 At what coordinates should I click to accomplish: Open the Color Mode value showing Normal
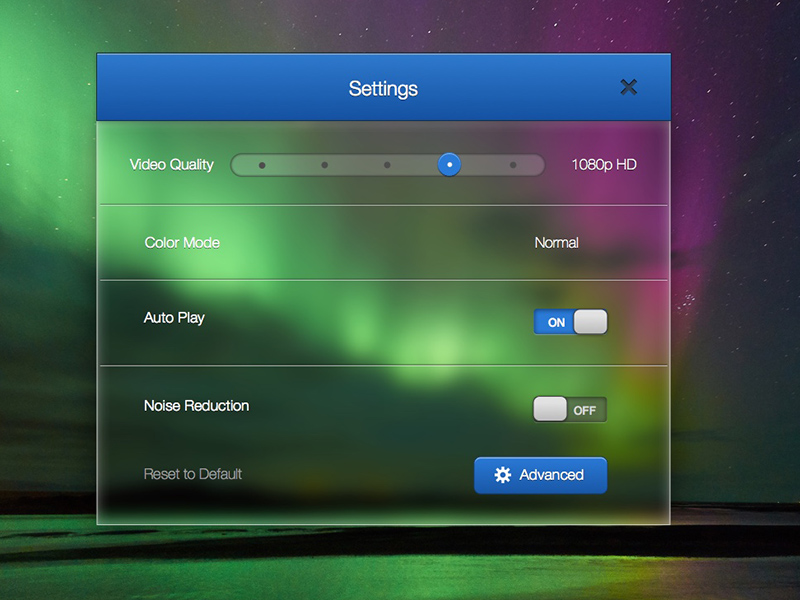tap(556, 243)
